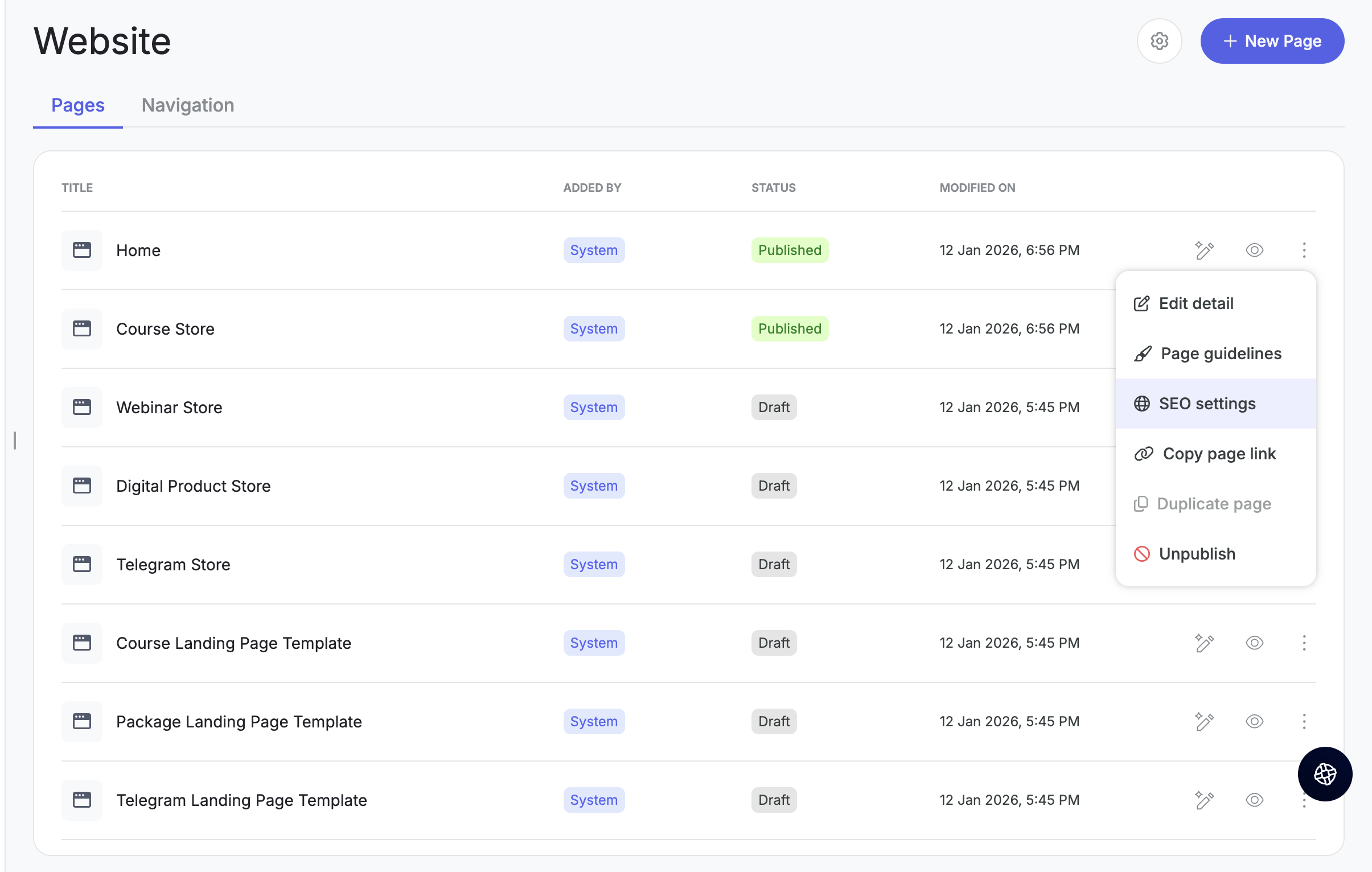Open three-dot menu for Package Landing Page Template
1372x872 pixels.
coord(1304,722)
